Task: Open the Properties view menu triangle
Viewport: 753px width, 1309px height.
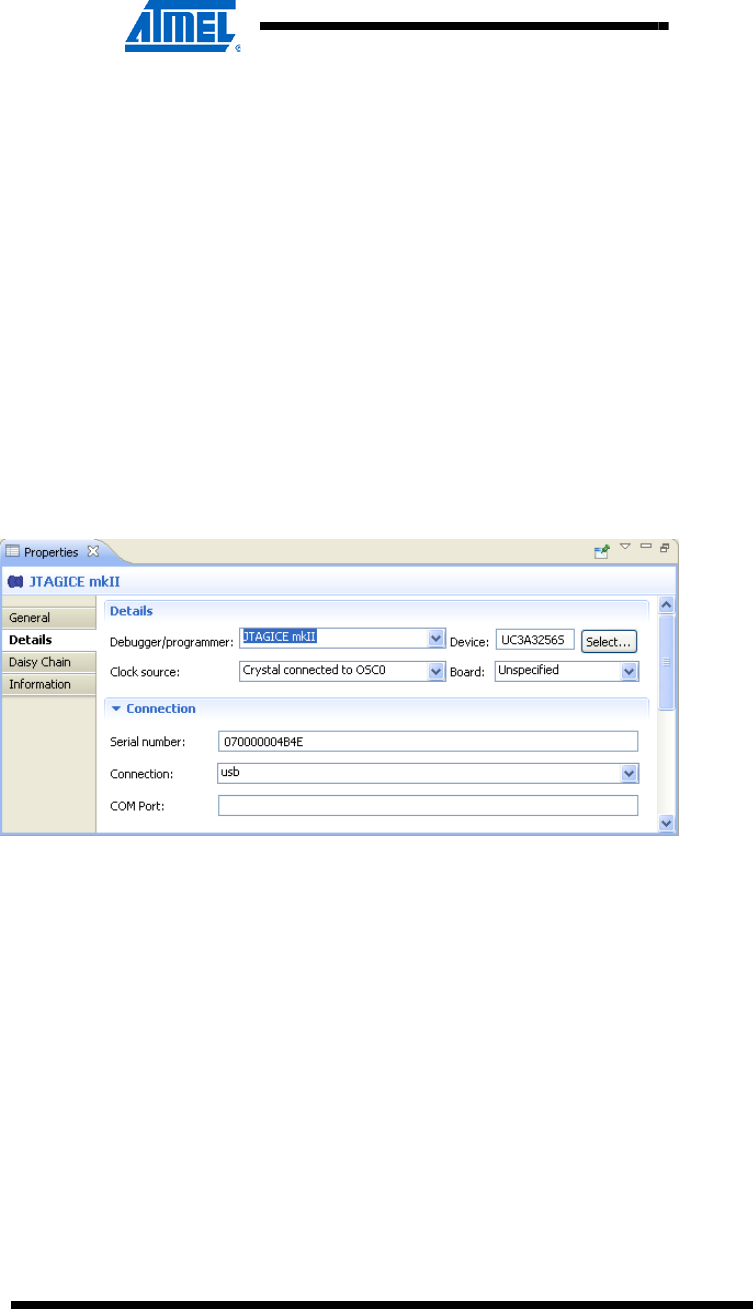Action: coord(625,546)
